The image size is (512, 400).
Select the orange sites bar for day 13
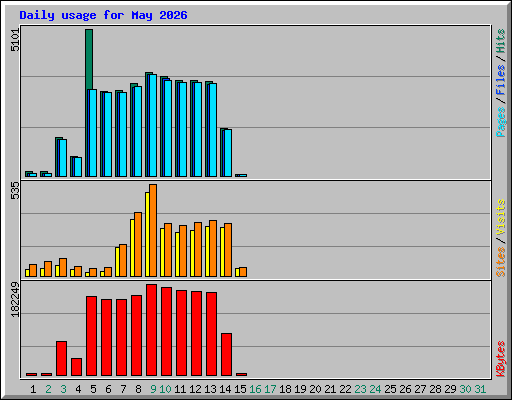click(213, 248)
